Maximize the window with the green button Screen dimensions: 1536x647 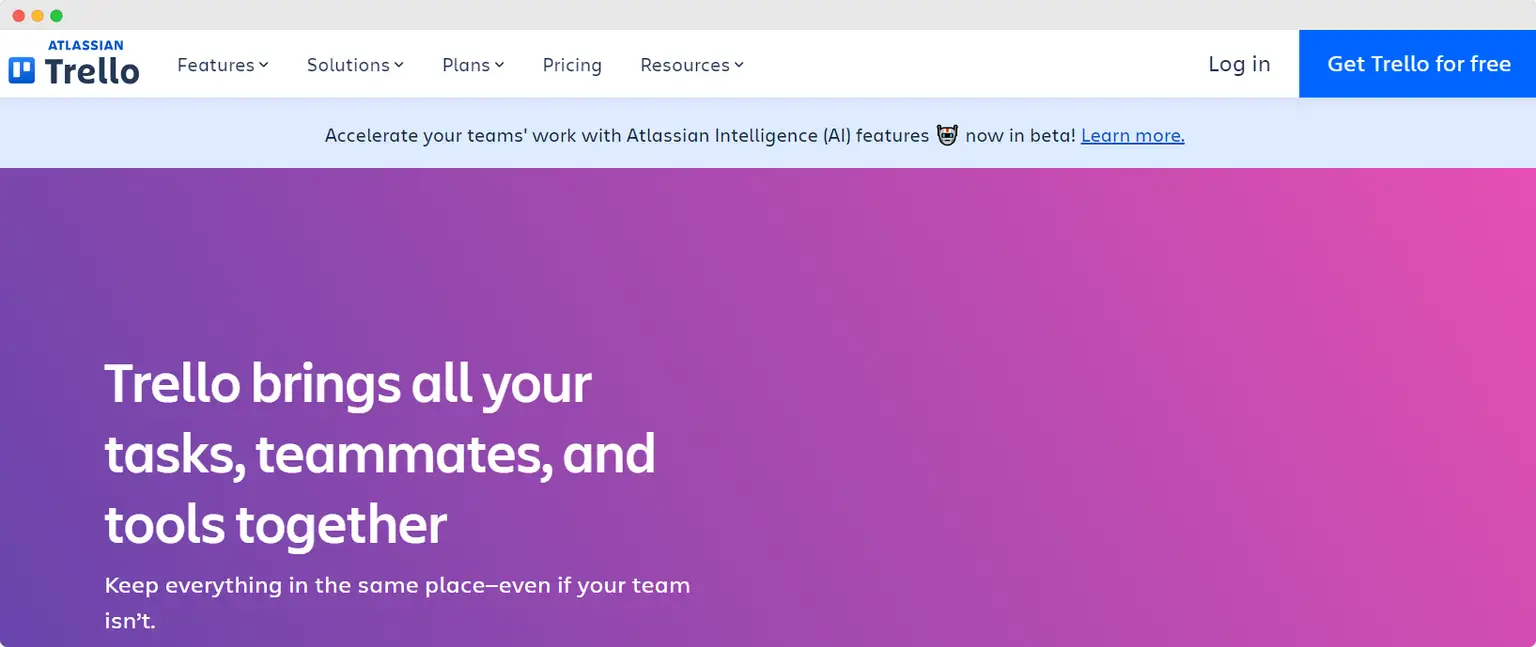[56, 15]
